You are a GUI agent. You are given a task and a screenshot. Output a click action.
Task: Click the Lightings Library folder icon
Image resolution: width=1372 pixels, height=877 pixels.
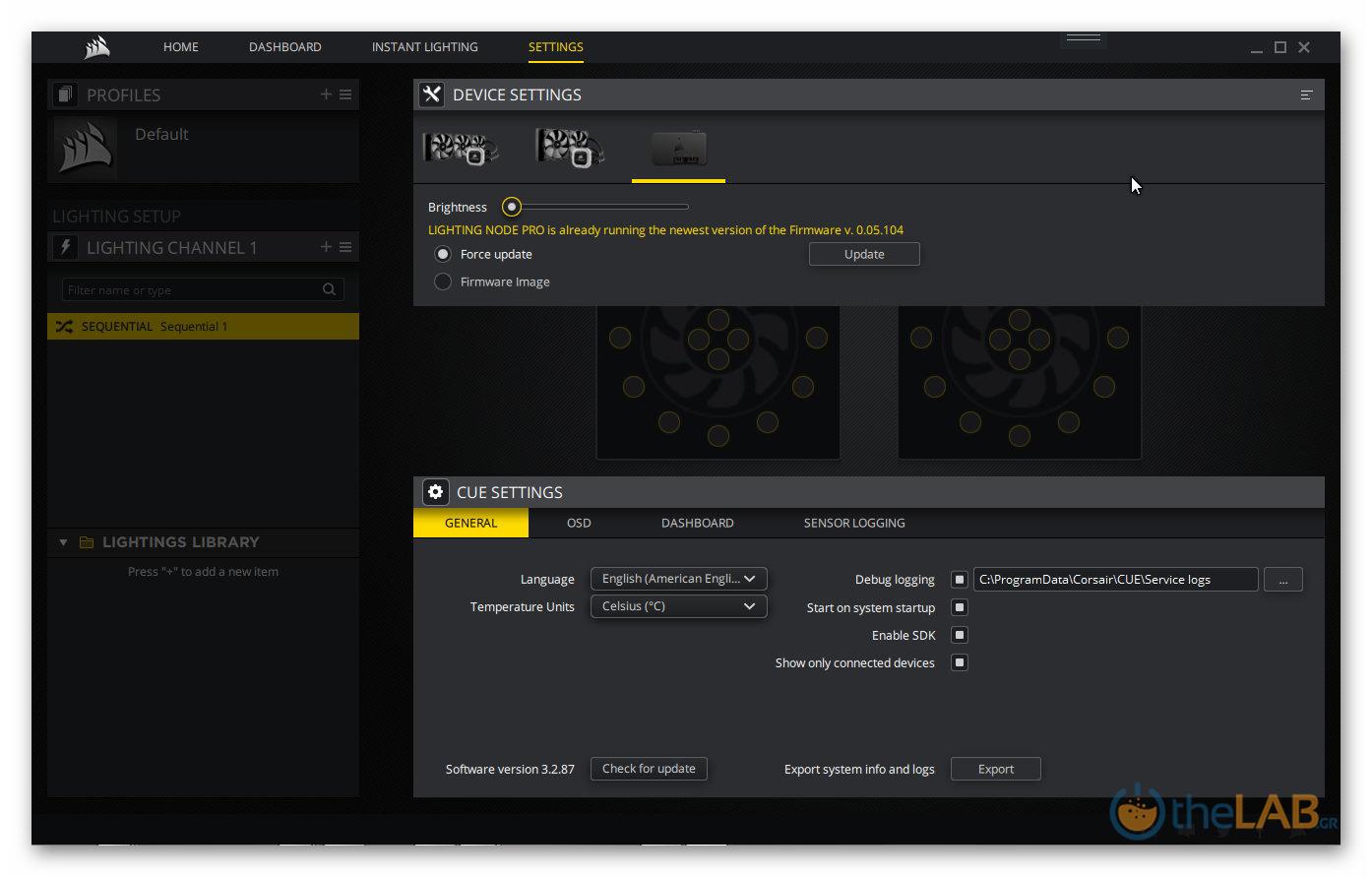point(87,542)
